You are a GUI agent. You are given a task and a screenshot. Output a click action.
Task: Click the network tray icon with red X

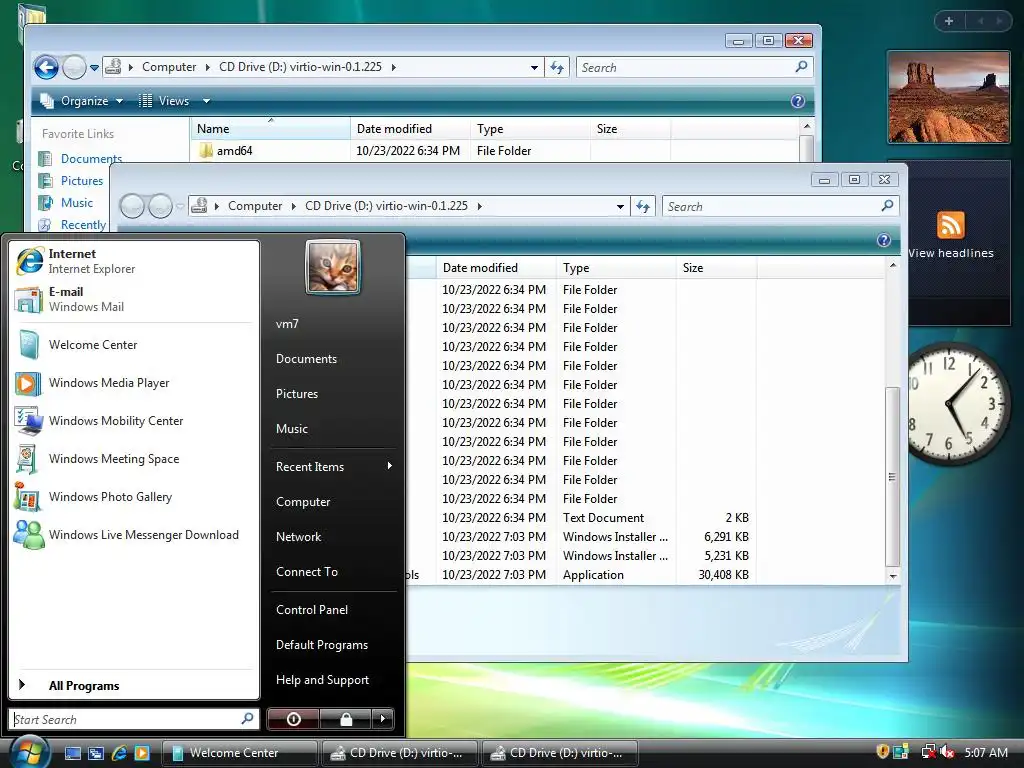pos(927,752)
